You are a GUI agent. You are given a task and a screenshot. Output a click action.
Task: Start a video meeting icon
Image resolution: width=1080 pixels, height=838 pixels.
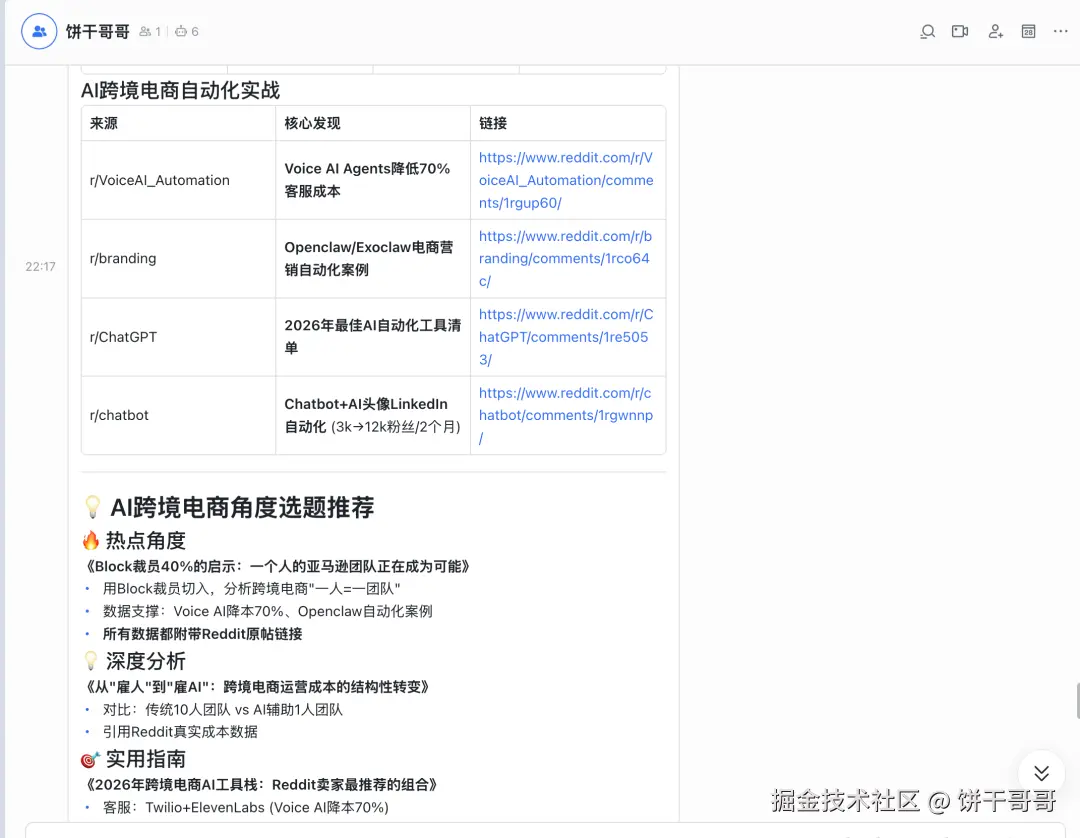(x=959, y=32)
